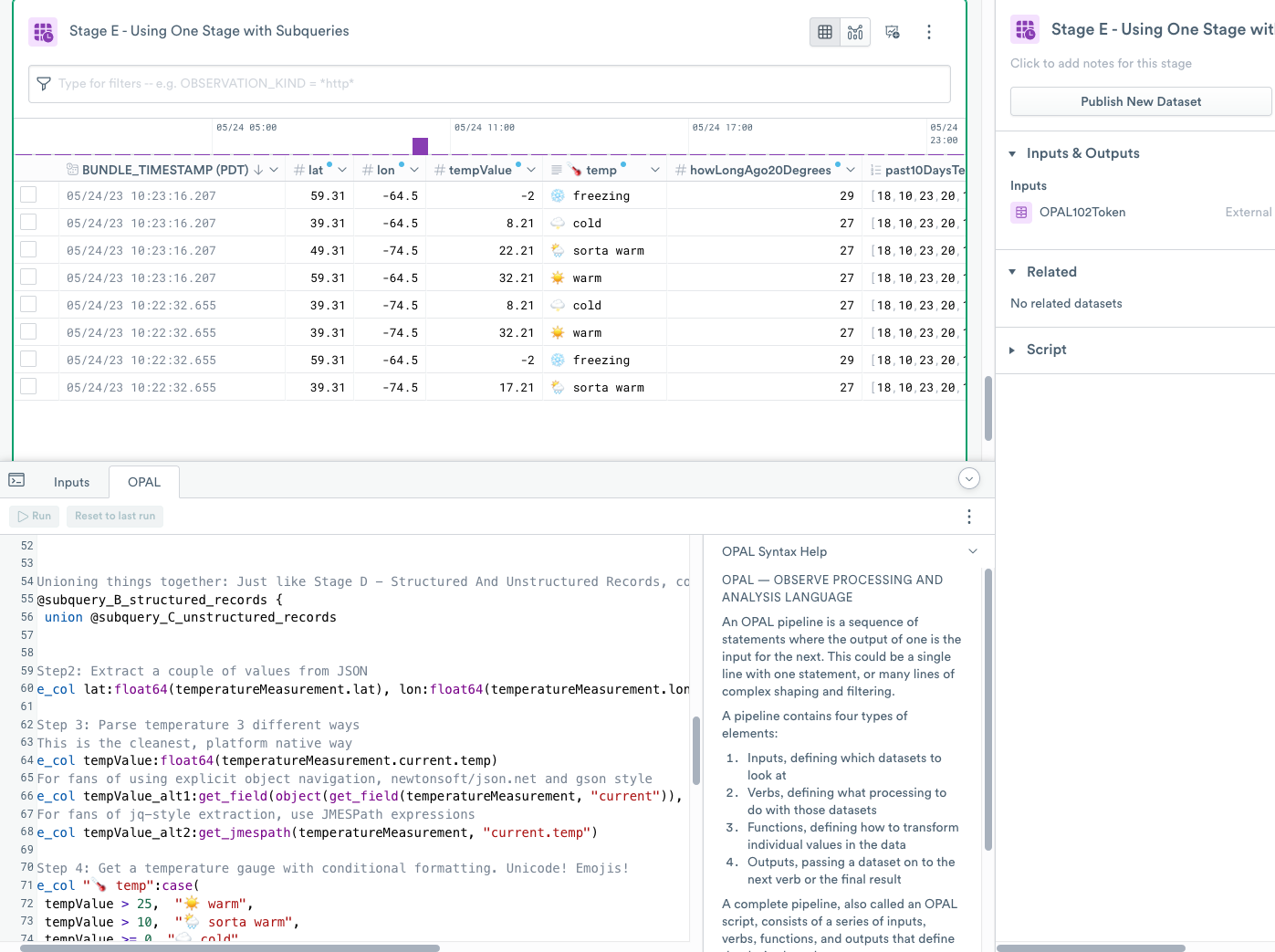Switch to table view icon
This screenshot has height=952, width=1275.
825,32
